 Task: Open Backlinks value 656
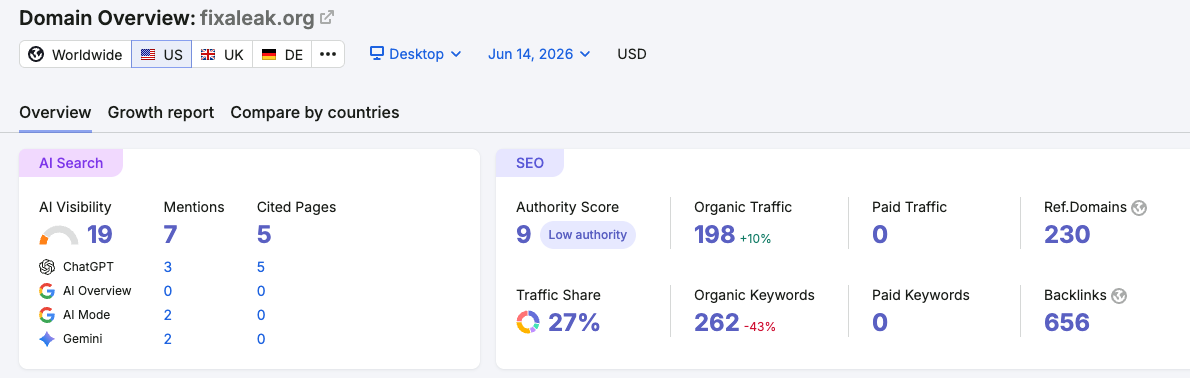point(1067,323)
